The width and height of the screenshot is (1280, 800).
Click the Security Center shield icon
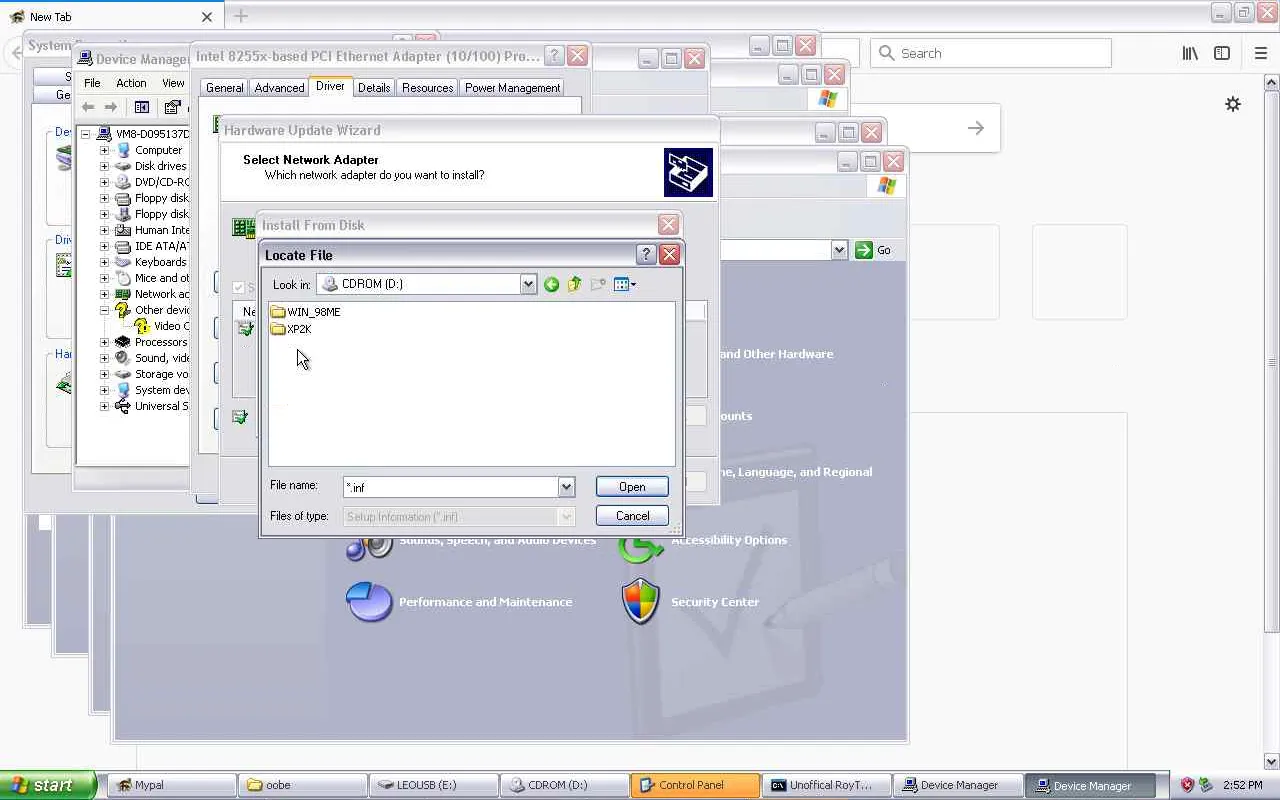[641, 601]
